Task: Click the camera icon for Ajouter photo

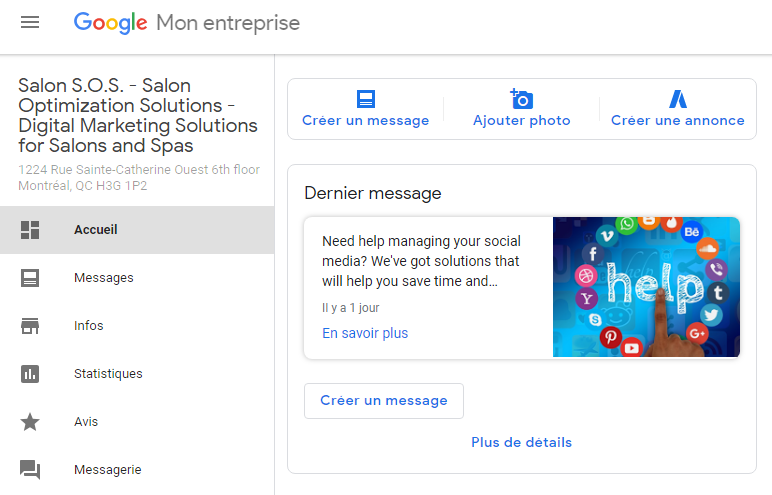Action: (521, 99)
